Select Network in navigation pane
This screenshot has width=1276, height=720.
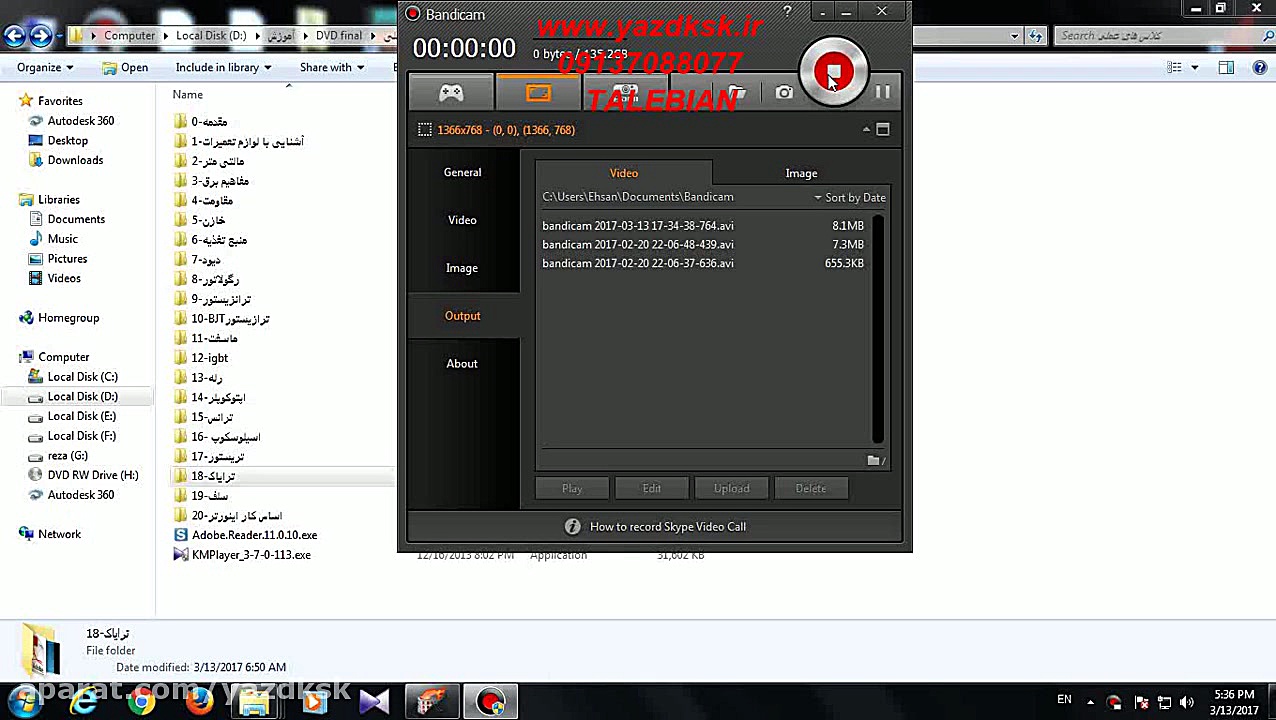coord(59,534)
